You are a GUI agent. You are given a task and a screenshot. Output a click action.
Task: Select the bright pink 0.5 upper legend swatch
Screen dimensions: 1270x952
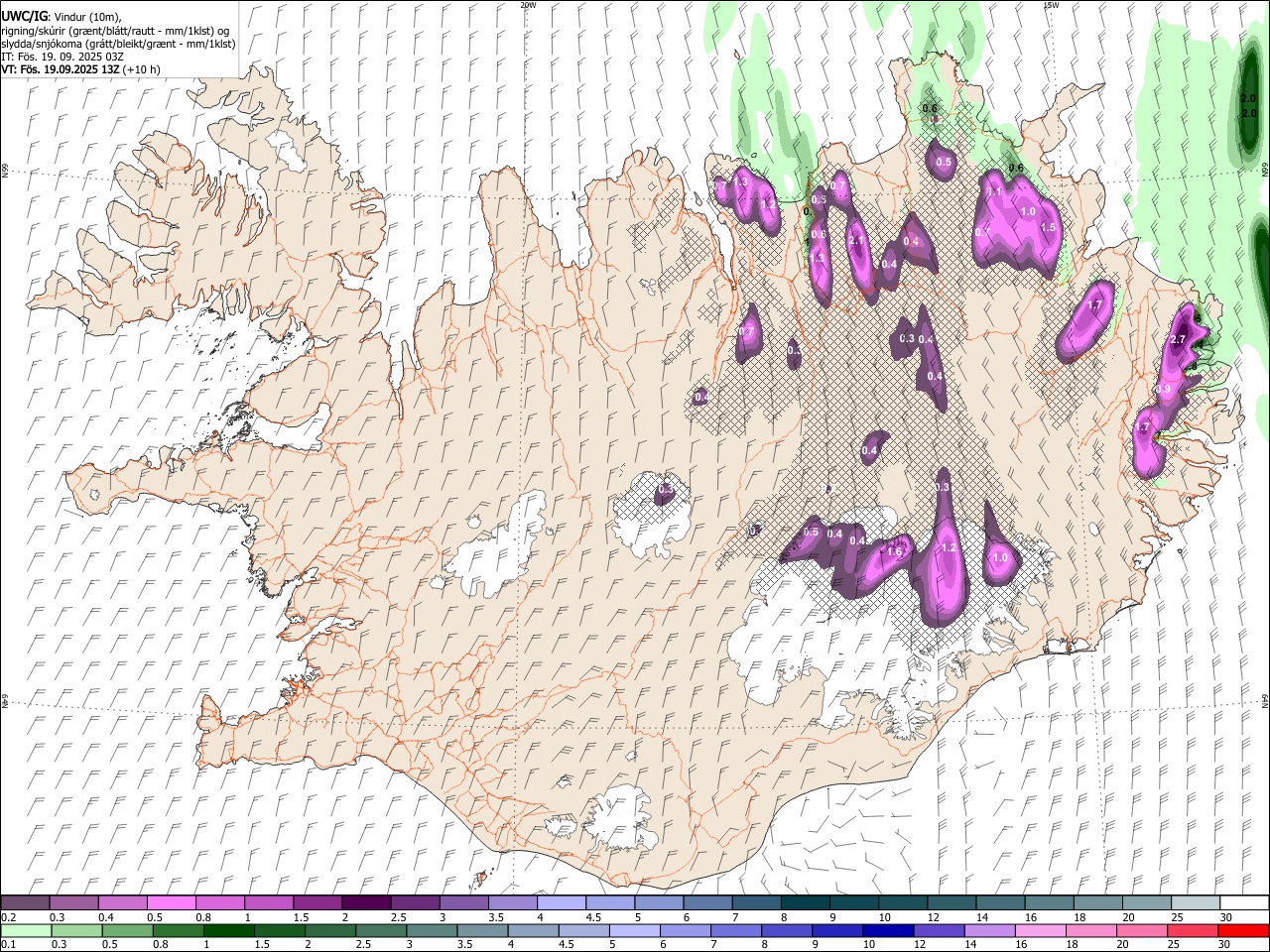click(x=172, y=902)
